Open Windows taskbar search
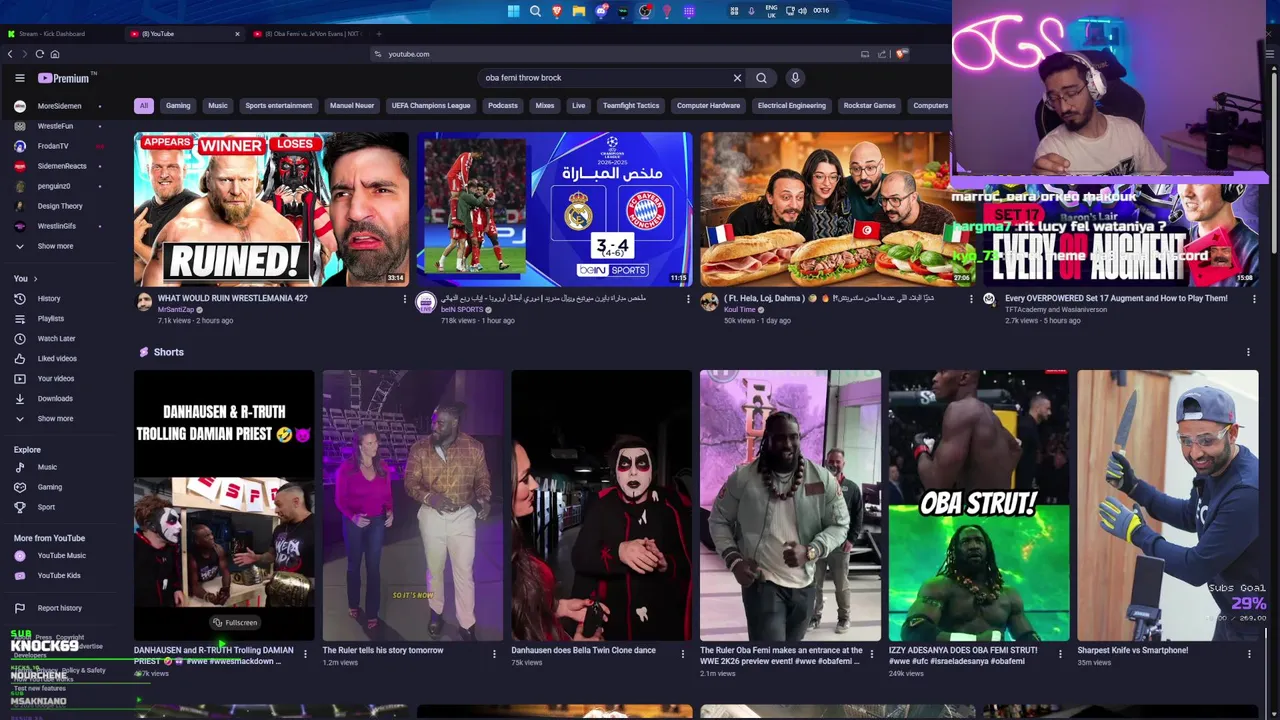1280x720 pixels. pyautogui.click(x=535, y=11)
